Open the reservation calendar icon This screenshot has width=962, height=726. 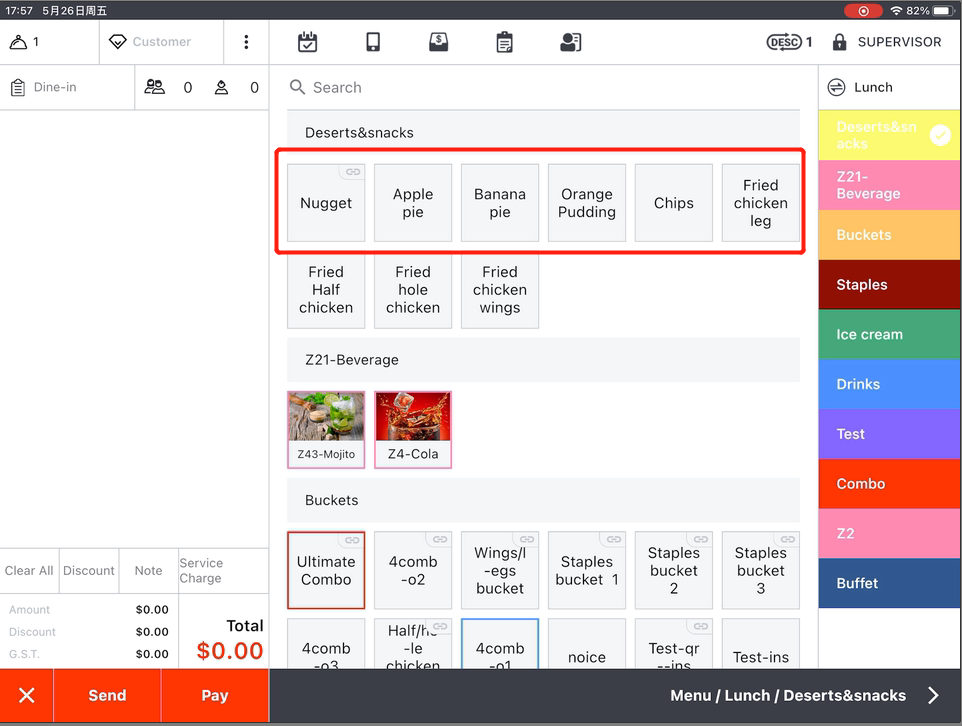pos(308,42)
